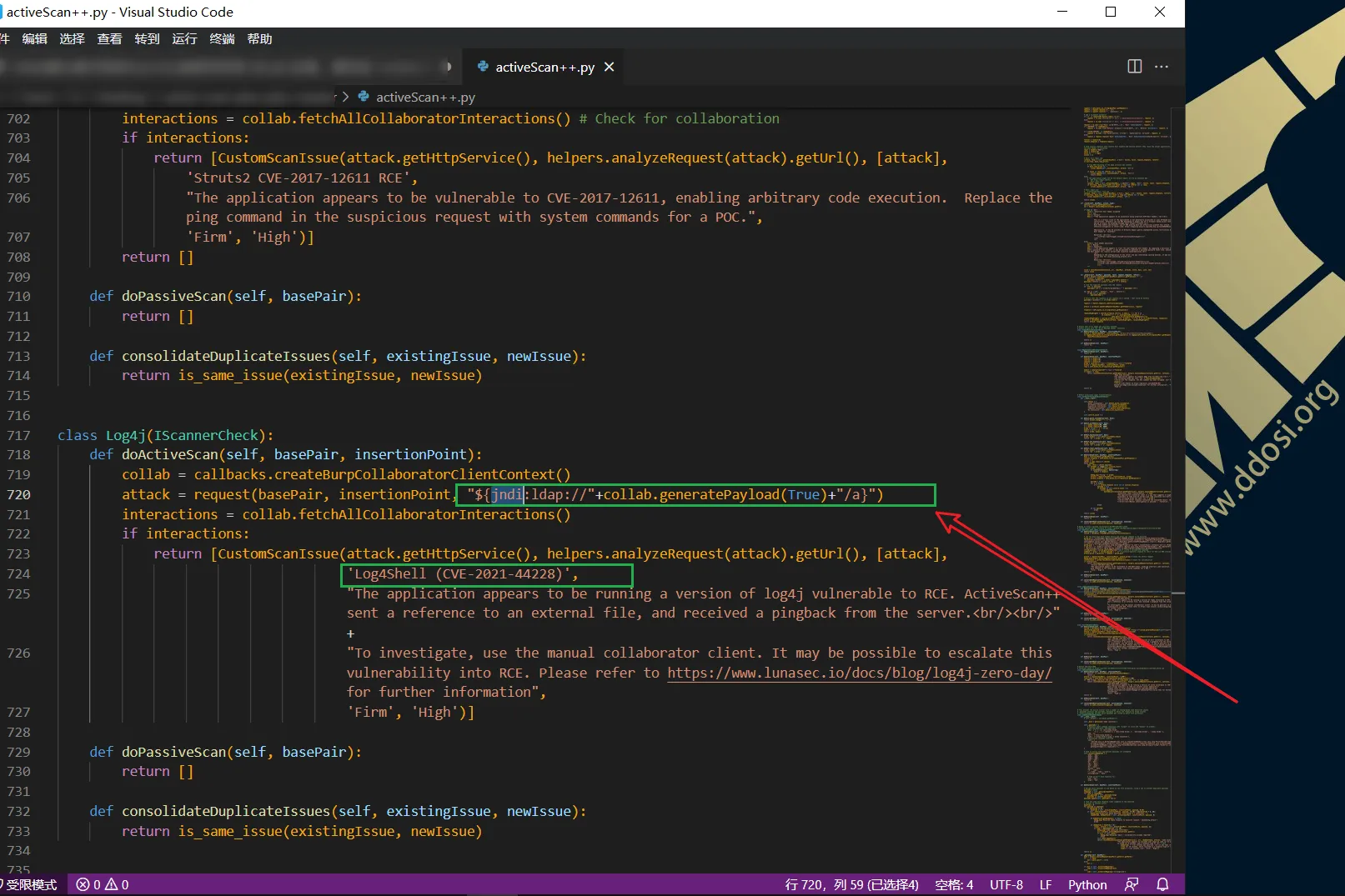
Task: Minimize the Visual Studio Code window
Action: click(1062, 12)
